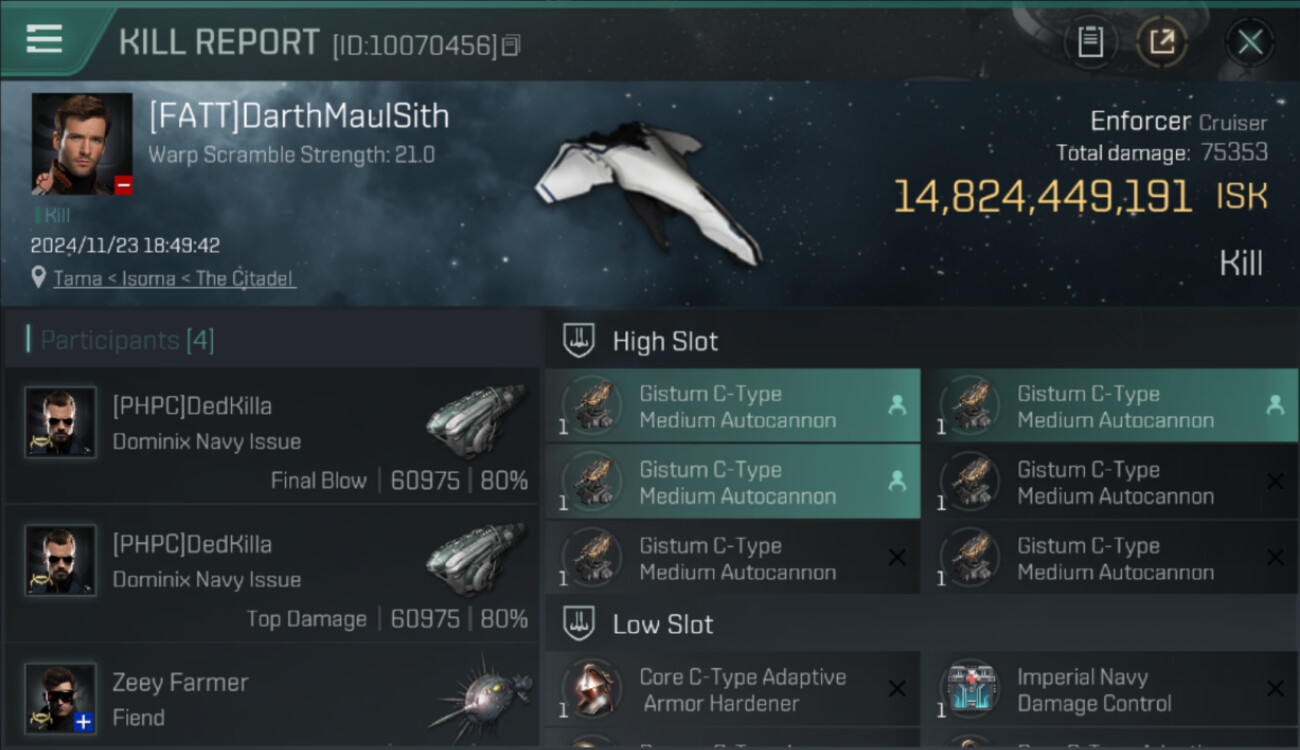Click the Tama < Isoma < The Citadel link
This screenshot has width=1300, height=750.
click(x=174, y=278)
